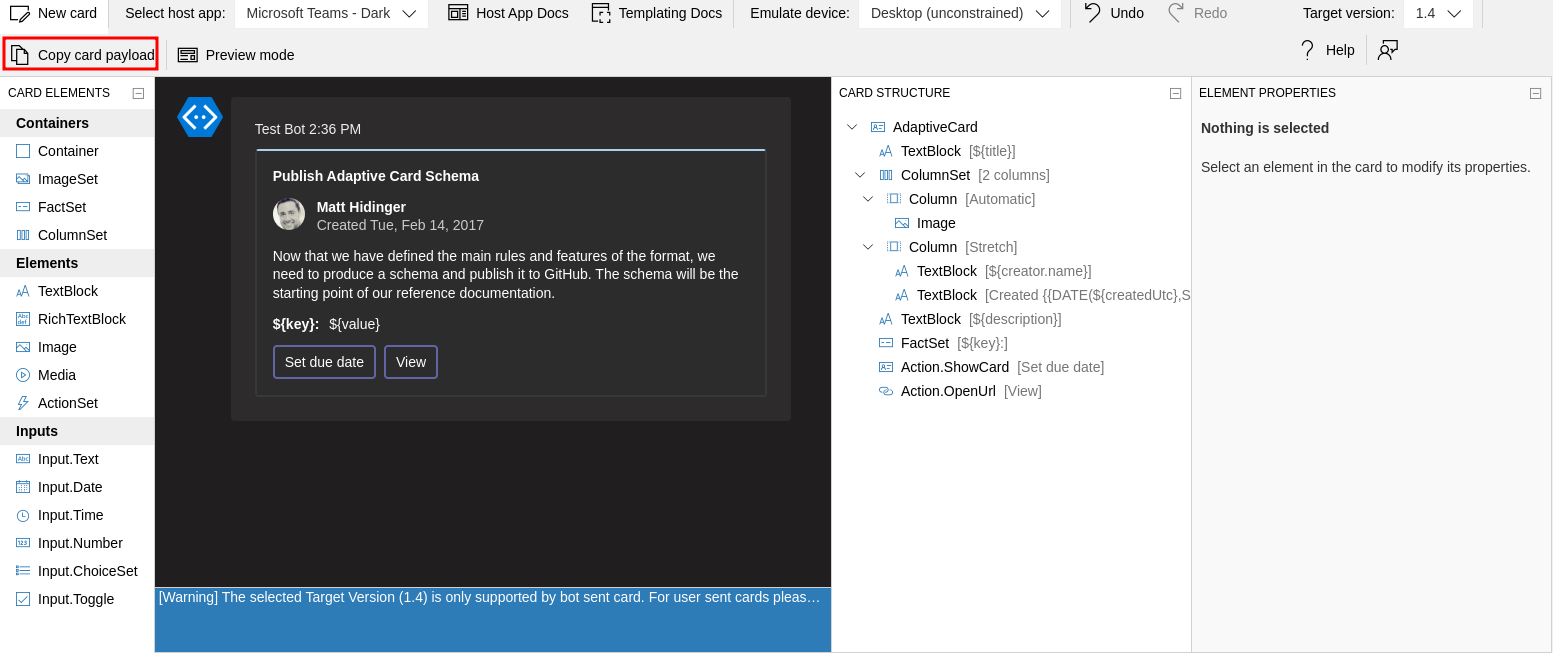Open the Help button
The width and height of the screenshot is (1553, 653).
tap(1326, 50)
